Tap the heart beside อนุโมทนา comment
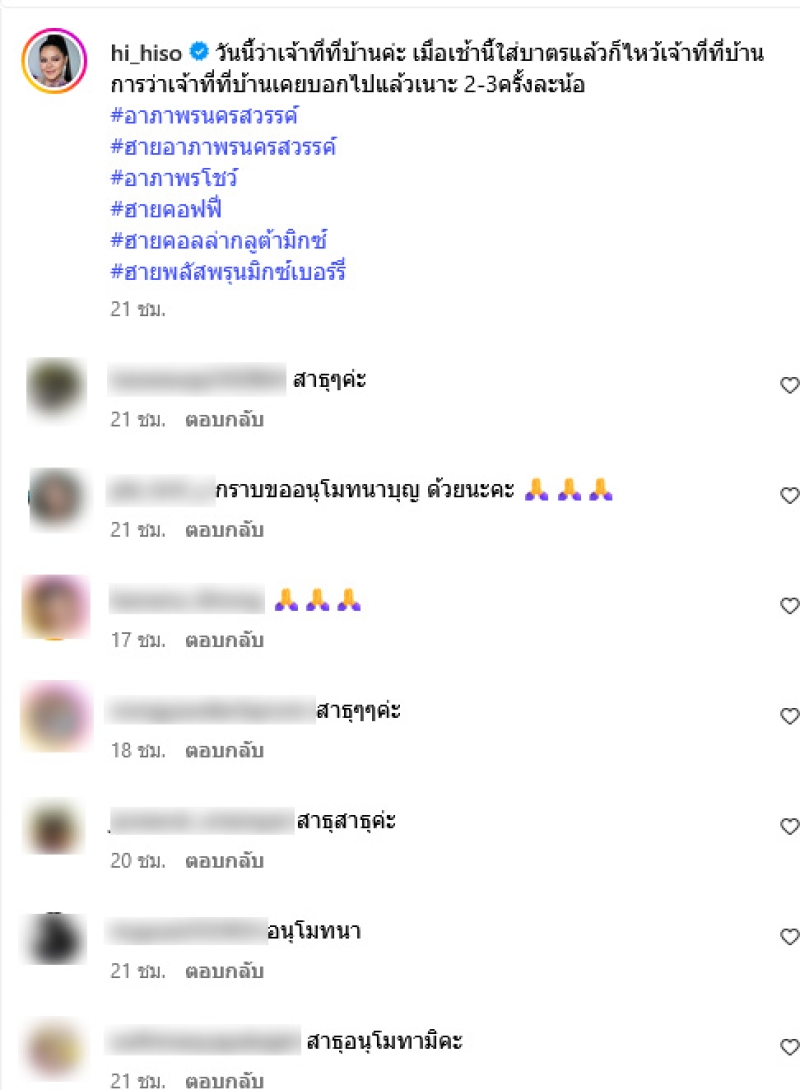Viewport: 800px width, 1090px height. coord(790,936)
